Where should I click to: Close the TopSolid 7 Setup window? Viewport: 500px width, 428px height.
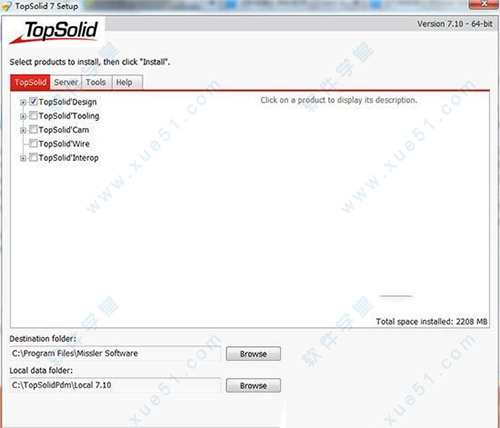tap(484, 4)
